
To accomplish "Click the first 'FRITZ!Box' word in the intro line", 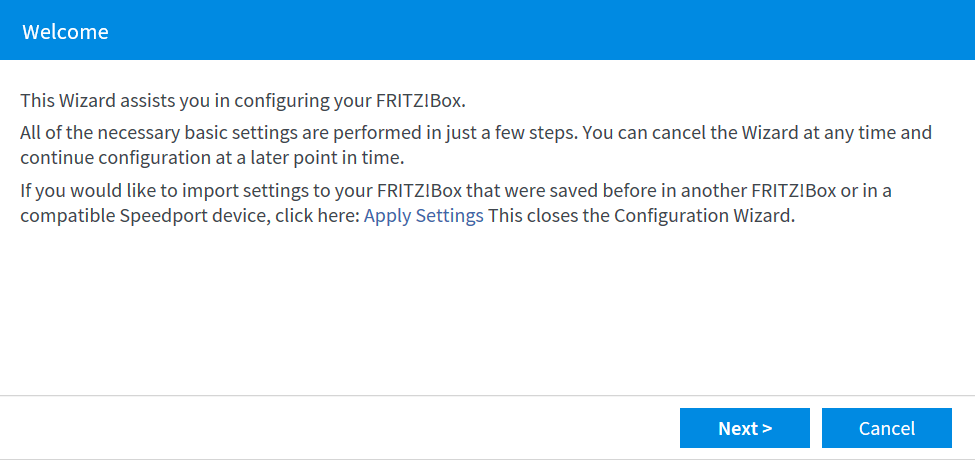I will 421,101.
